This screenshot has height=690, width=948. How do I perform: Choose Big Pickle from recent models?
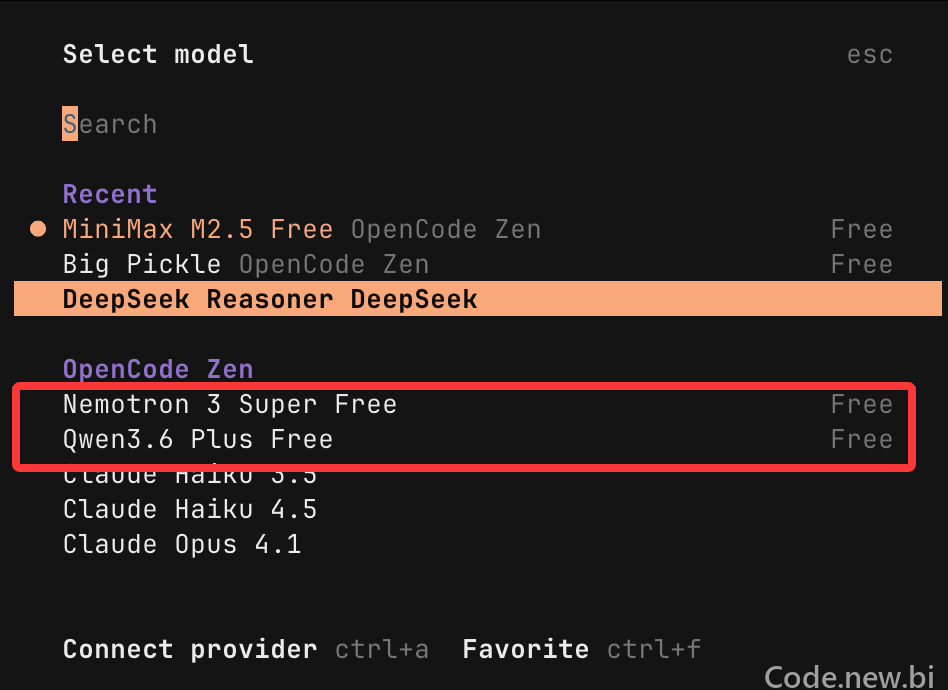point(478,265)
